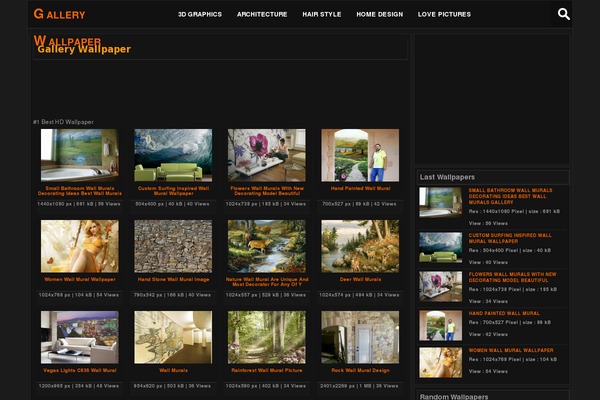Viewport: 600px width, 400px height.
Task: Open the Home Design menu
Action: (380, 14)
